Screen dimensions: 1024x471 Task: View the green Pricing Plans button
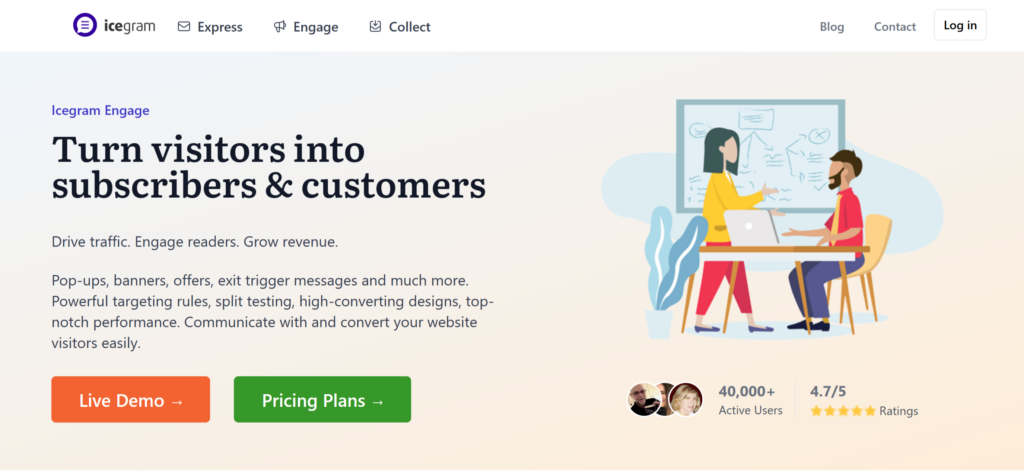pos(323,399)
